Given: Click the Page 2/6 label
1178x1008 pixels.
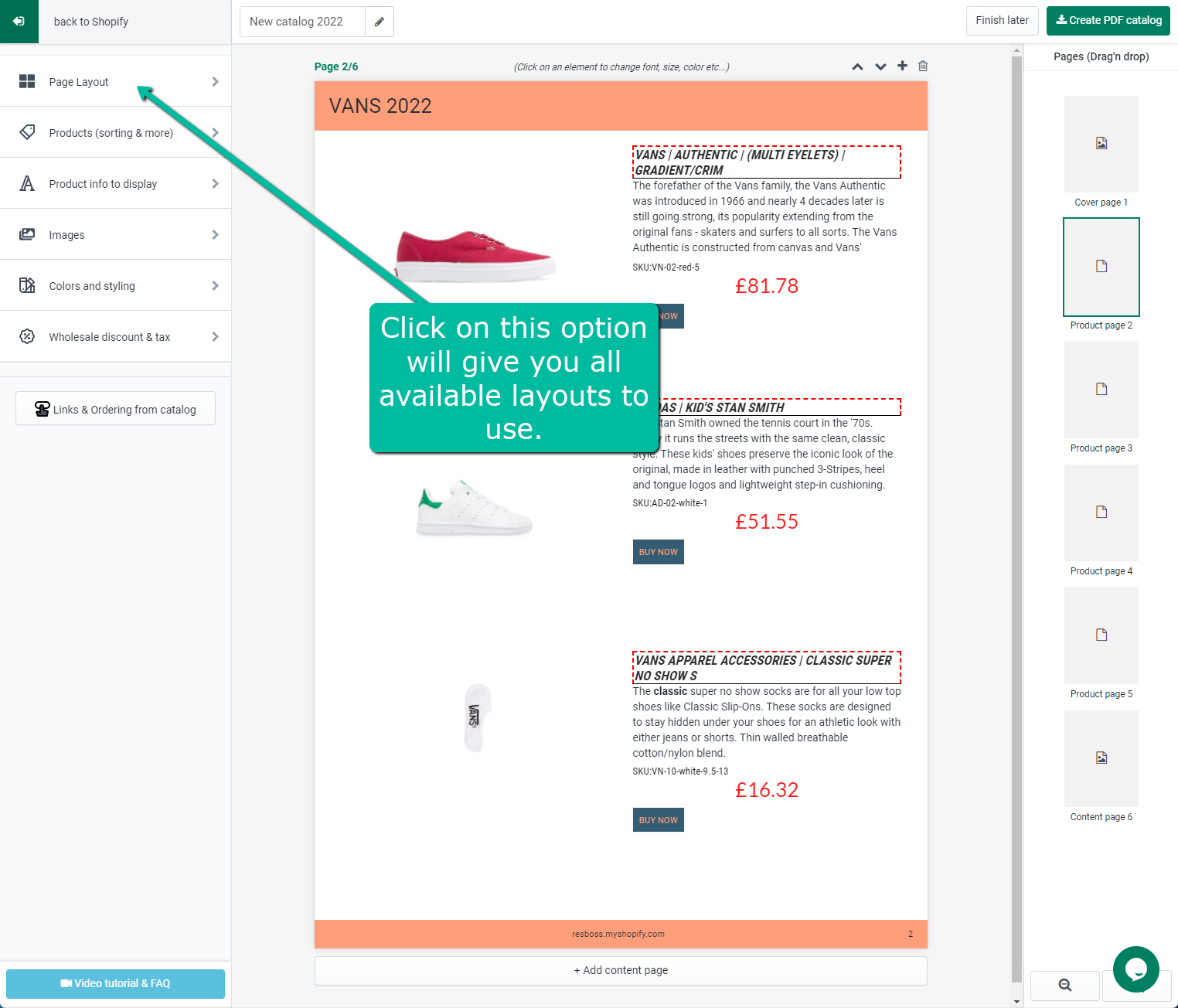Looking at the screenshot, I should (336, 66).
